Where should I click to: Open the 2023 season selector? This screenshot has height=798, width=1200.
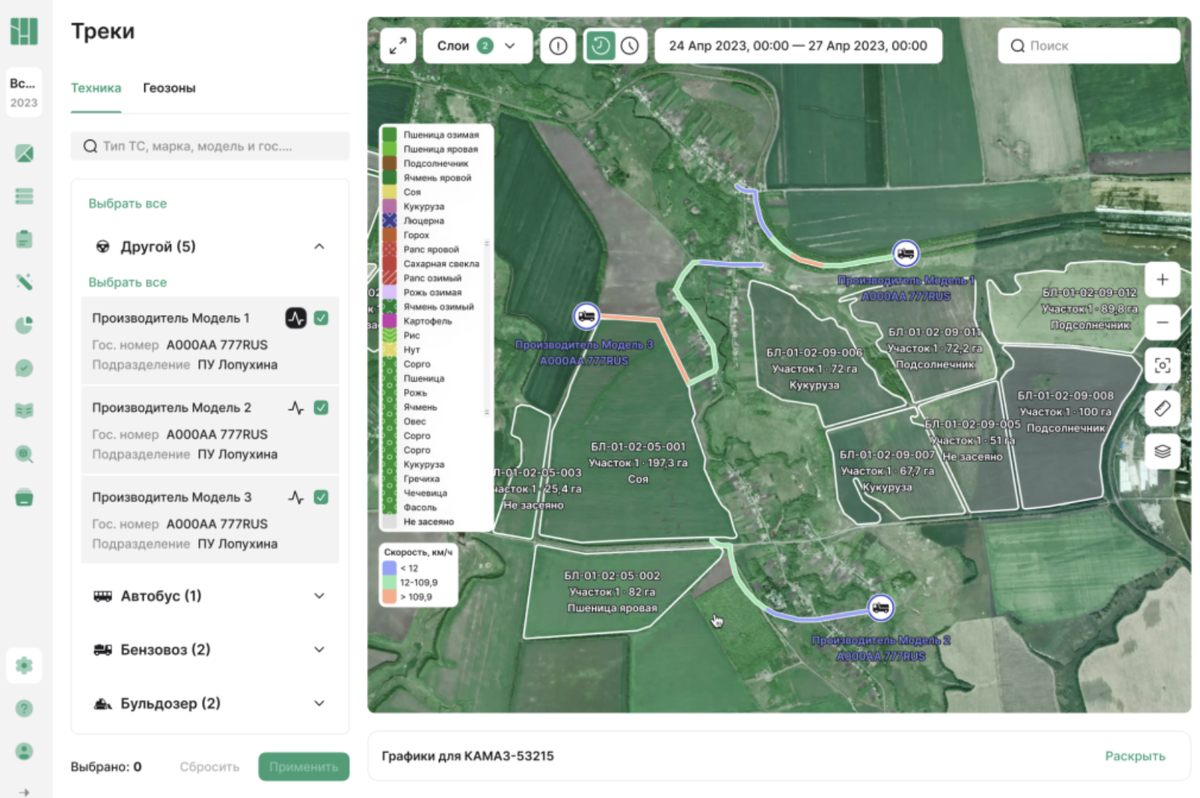[24, 93]
